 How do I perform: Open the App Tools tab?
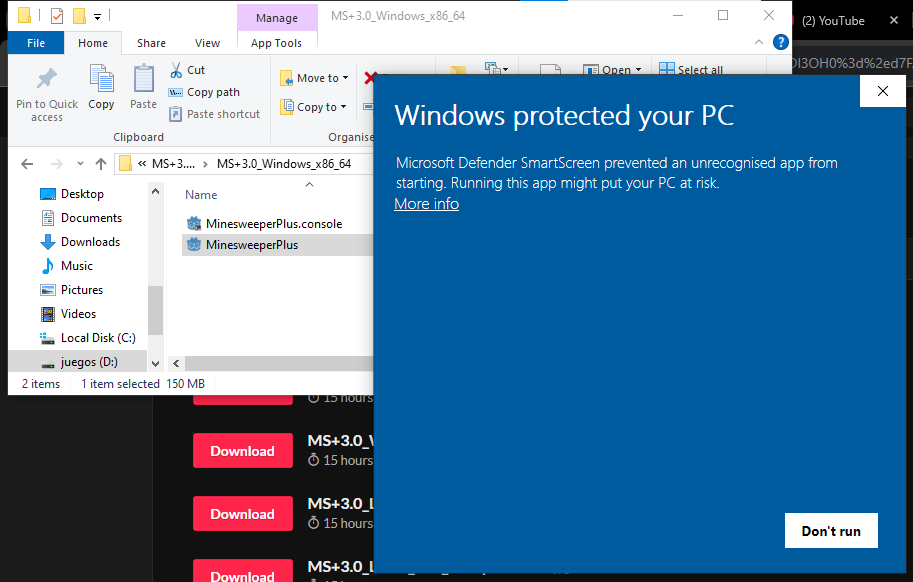[x=277, y=43]
